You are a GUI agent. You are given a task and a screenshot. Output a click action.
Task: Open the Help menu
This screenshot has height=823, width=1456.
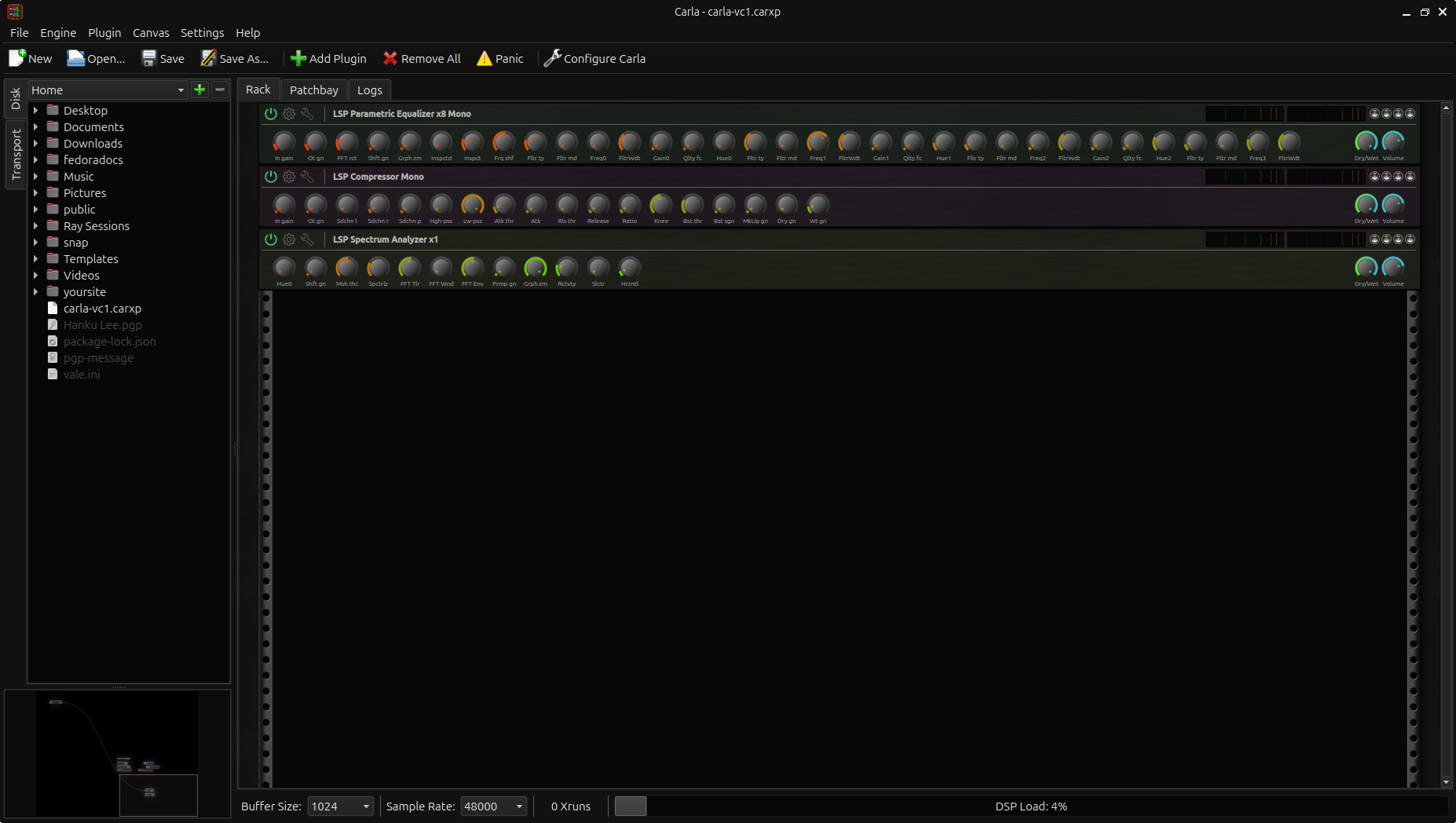tap(248, 33)
